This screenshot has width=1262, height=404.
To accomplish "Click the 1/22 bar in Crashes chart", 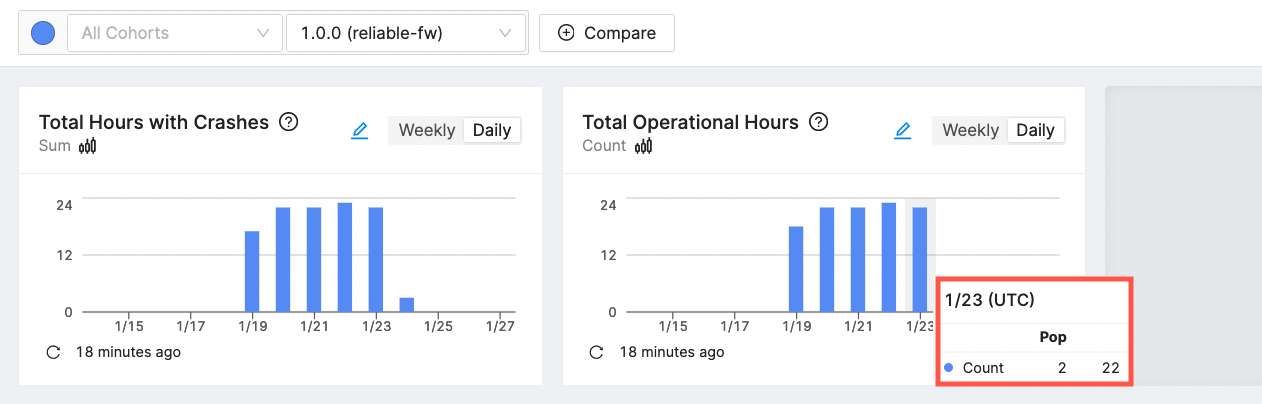I will point(345,257).
